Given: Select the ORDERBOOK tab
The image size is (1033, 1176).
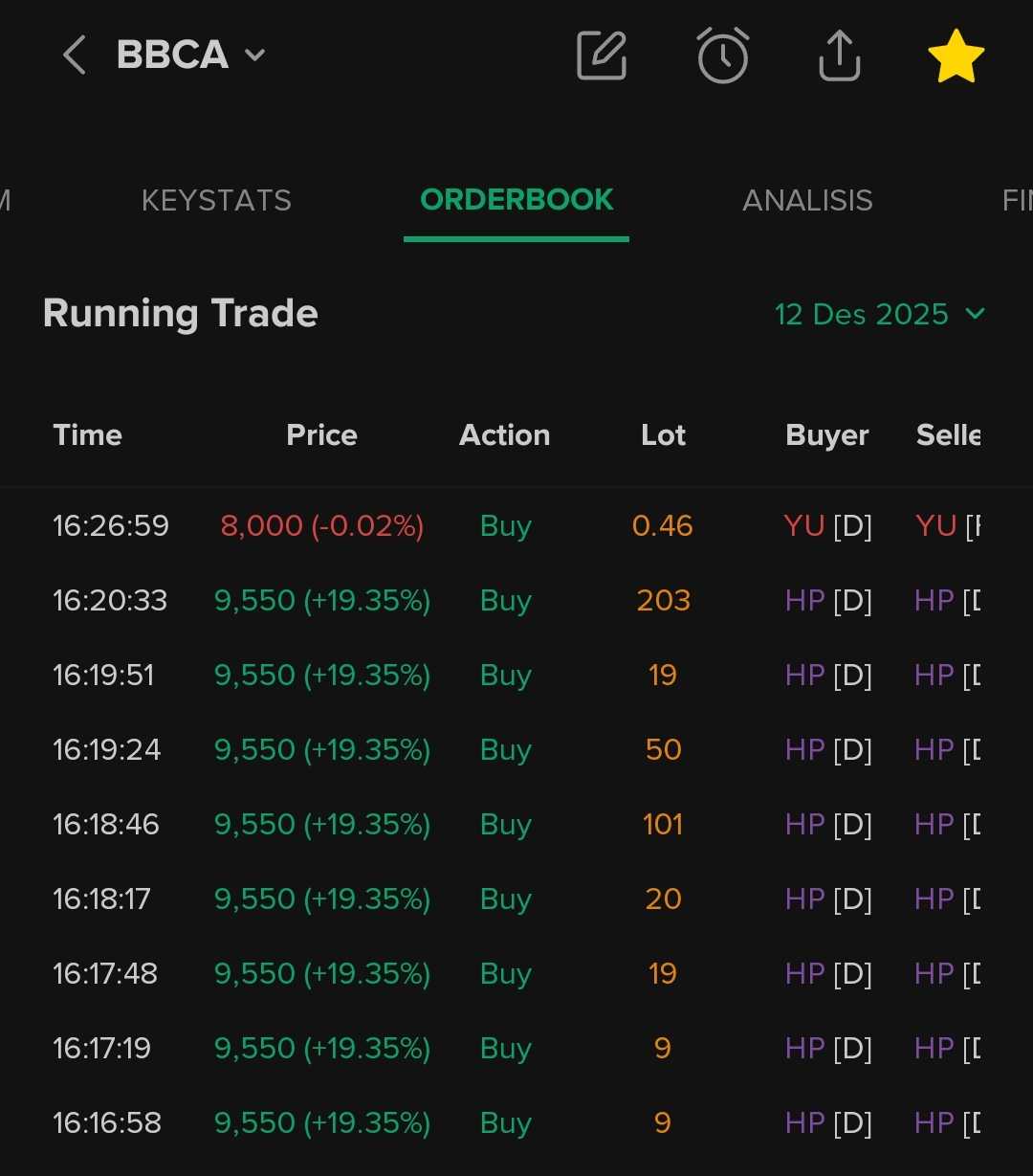Looking at the screenshot, I should point(516,200).
